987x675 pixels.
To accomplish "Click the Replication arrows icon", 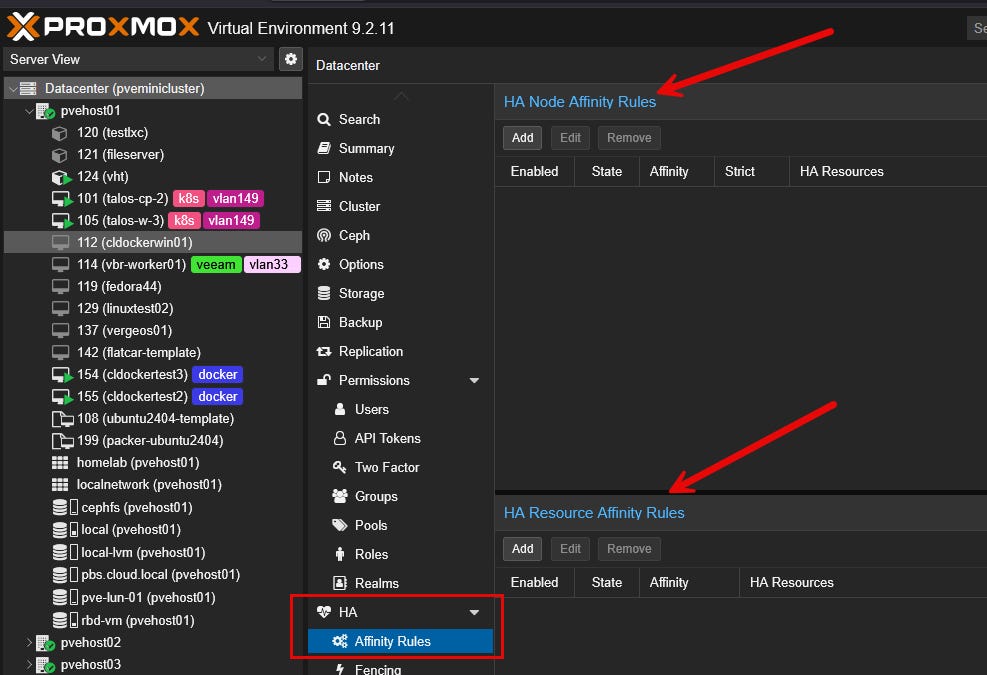I will click(324, 351).
